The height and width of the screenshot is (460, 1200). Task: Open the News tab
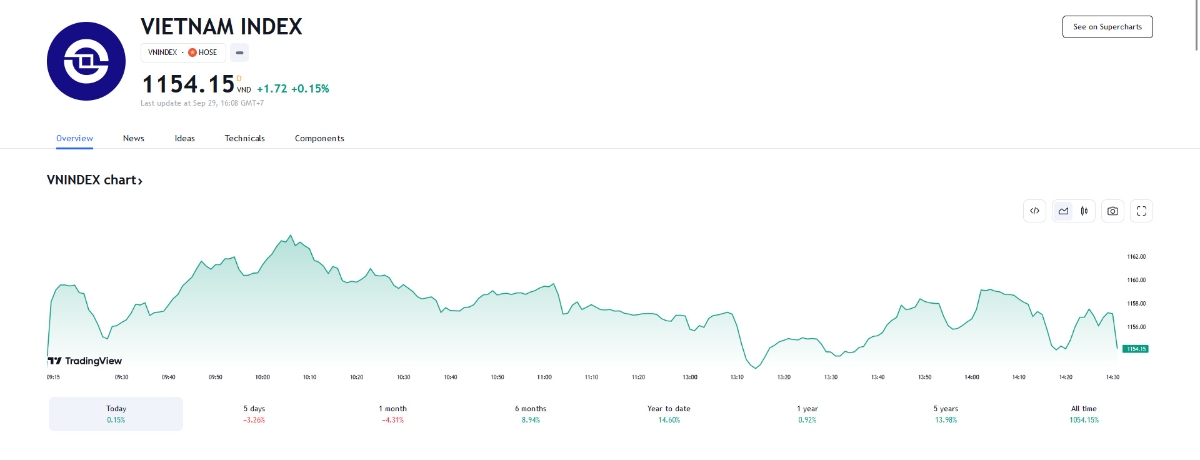click(x=133, y=138)
